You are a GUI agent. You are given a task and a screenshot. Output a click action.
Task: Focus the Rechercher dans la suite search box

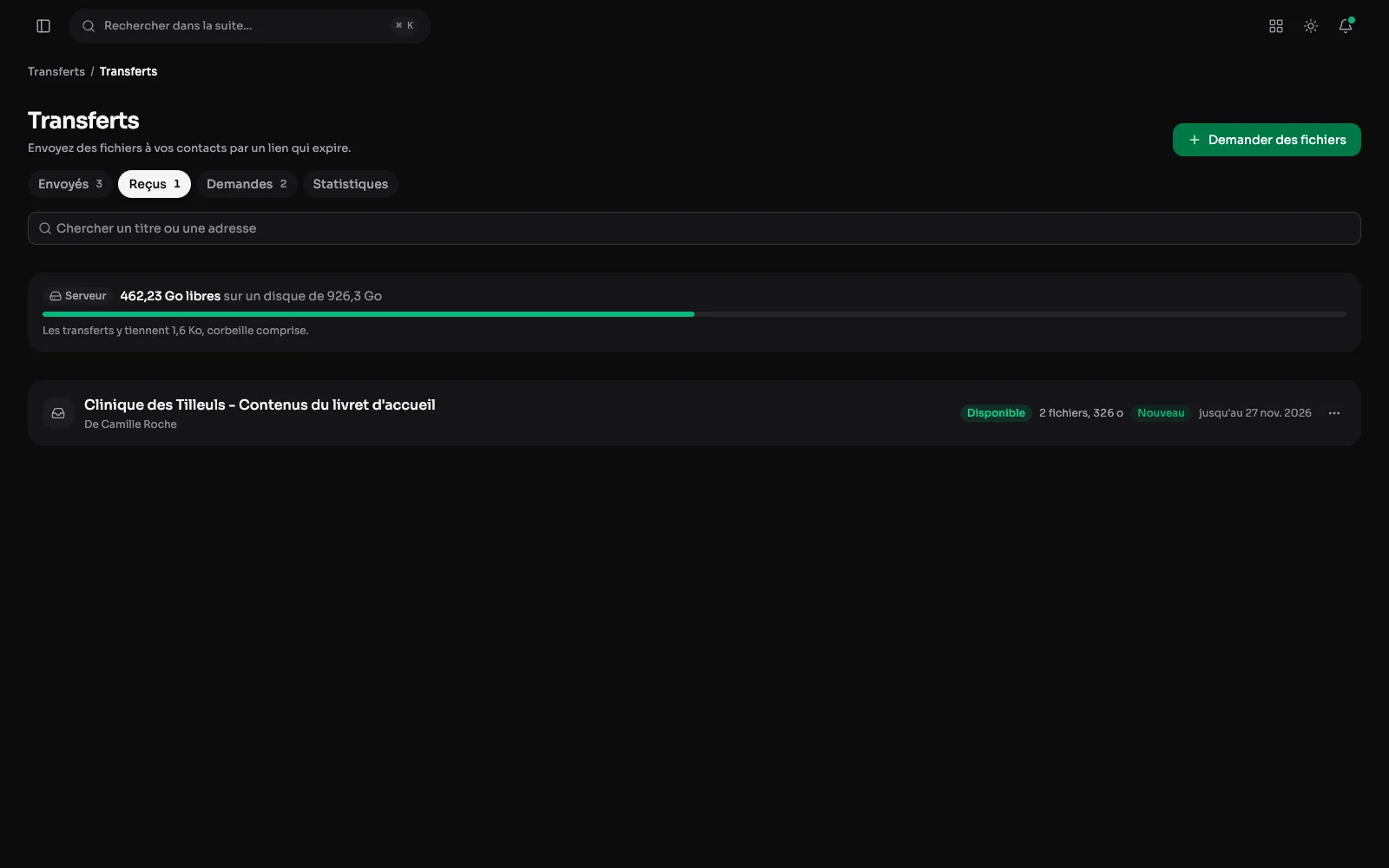[x=250, y=26]
